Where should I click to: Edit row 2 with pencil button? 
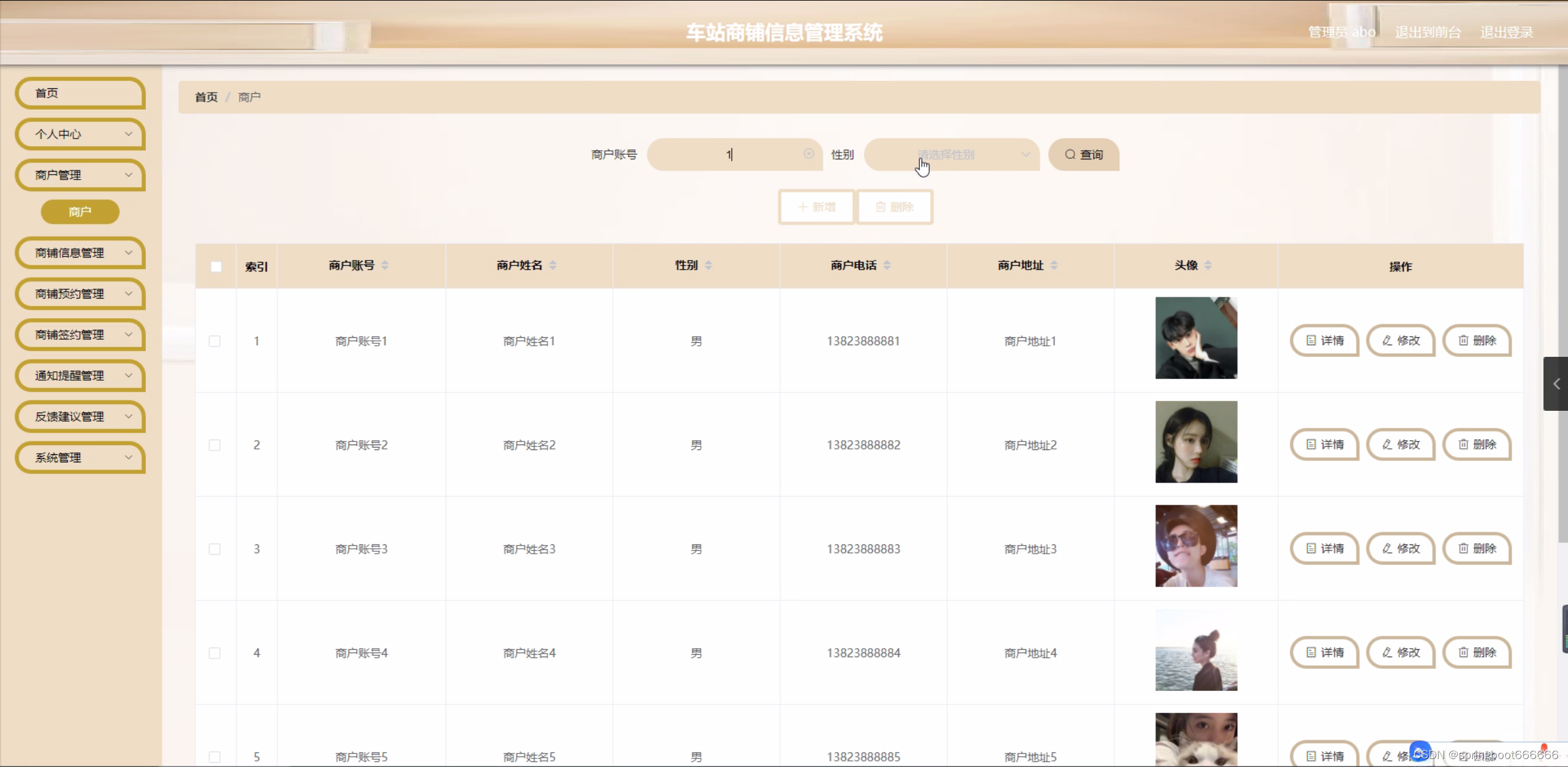1401,445
